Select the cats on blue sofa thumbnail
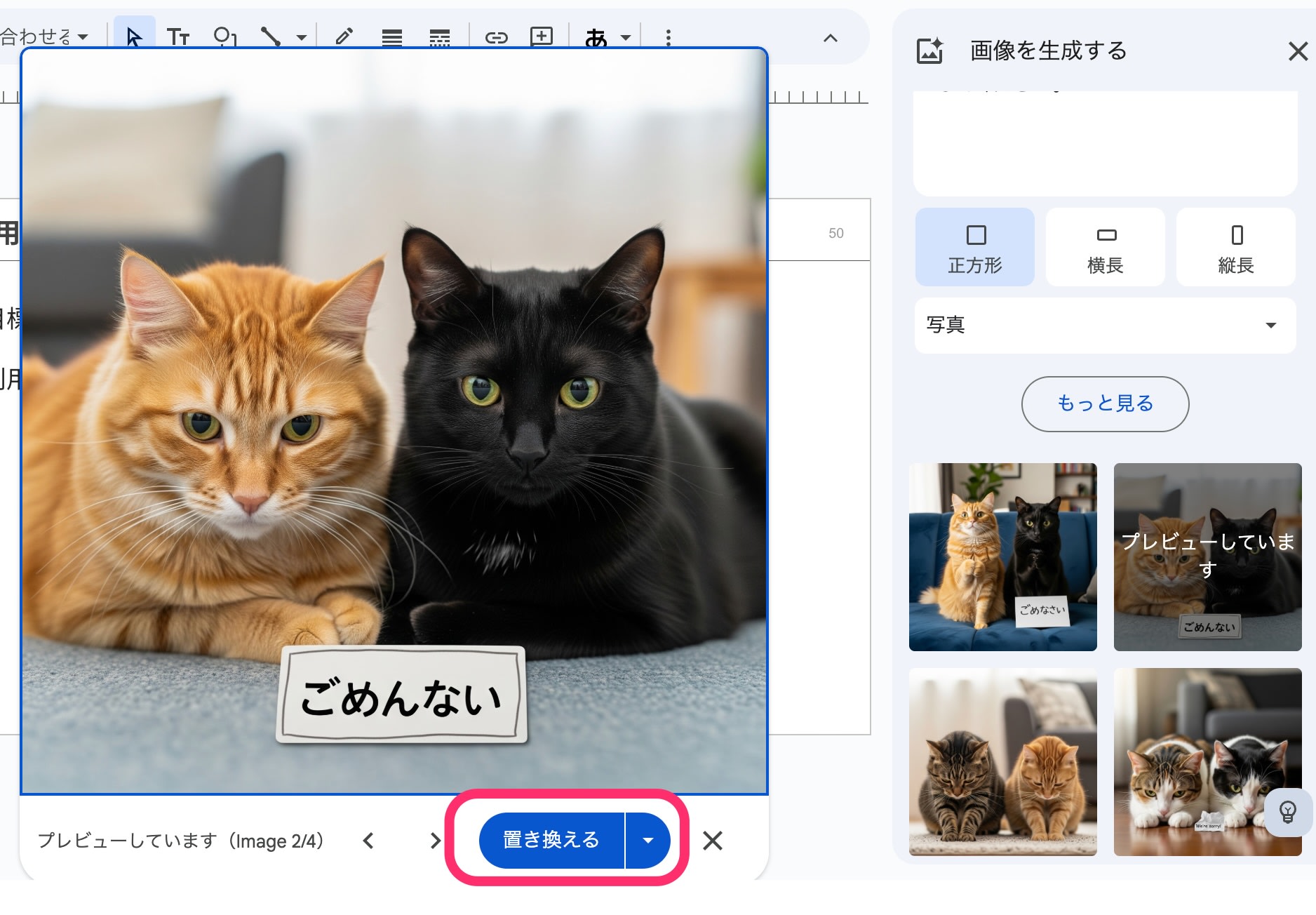 point(1002,556)
